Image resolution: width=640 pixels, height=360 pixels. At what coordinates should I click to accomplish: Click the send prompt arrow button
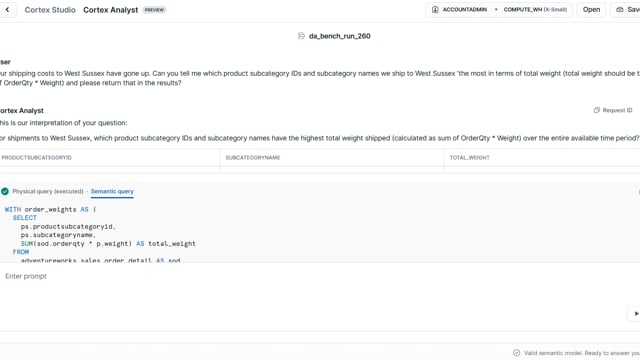(636, 313)
